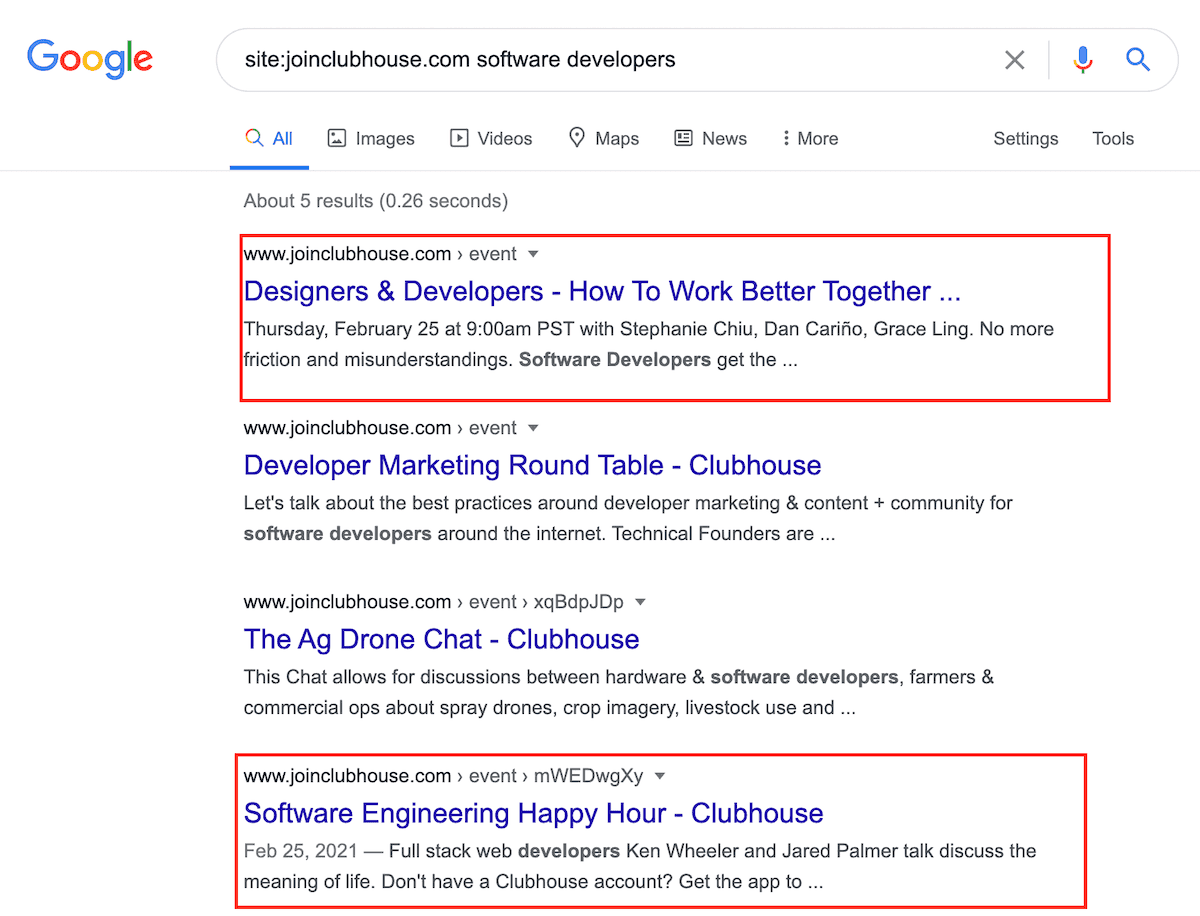1200x916 pixels.
Task: Clear the search query using the X icon
Action: pos(1014,59)
